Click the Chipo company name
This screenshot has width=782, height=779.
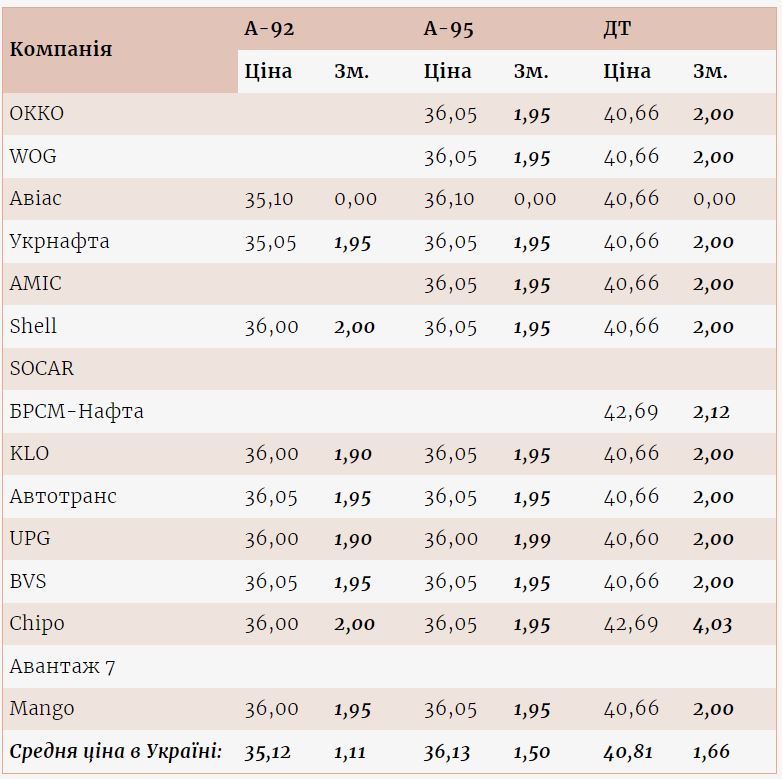(x=37, y=624)
